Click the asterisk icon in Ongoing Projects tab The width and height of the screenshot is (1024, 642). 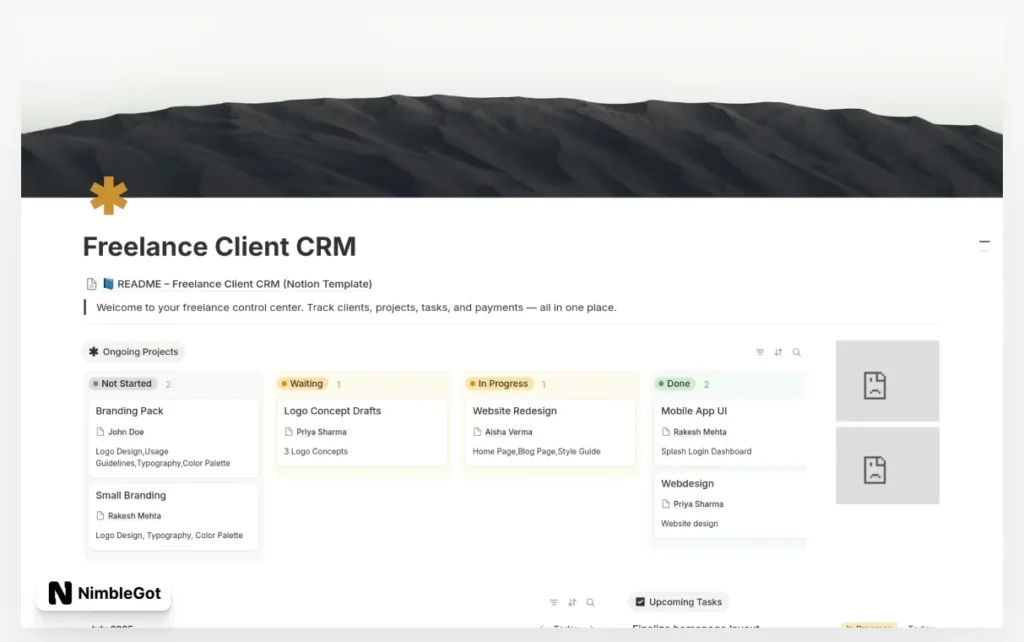pos(93,351)
